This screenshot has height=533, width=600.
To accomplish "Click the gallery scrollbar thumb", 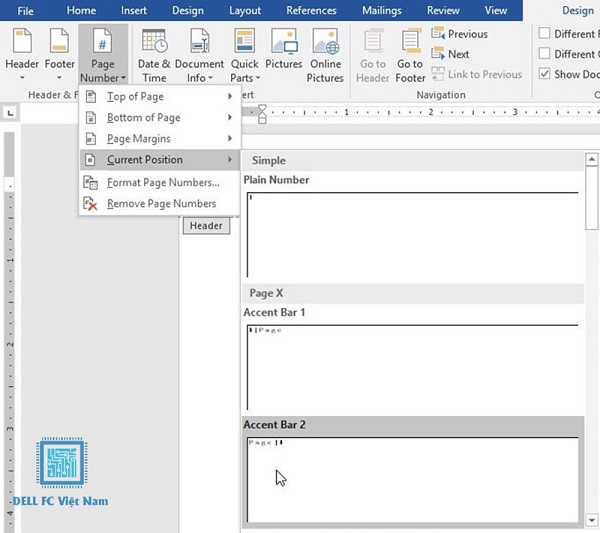I will pyautogui.click(x=592, y=198).
